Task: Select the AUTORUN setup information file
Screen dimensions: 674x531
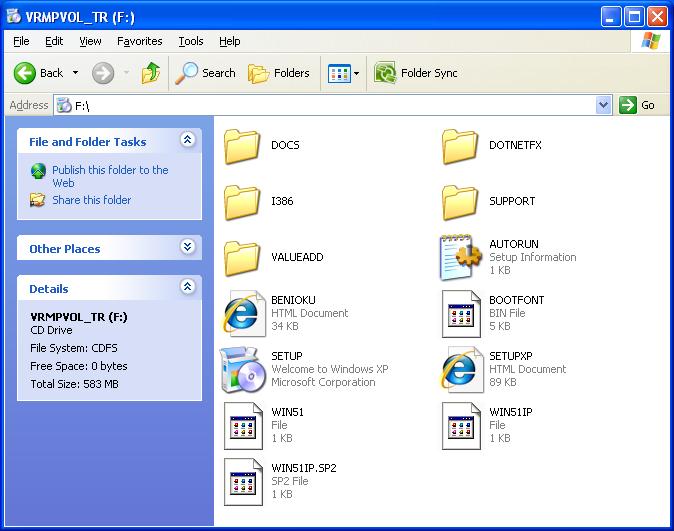Action: click(x=461, y=257)
